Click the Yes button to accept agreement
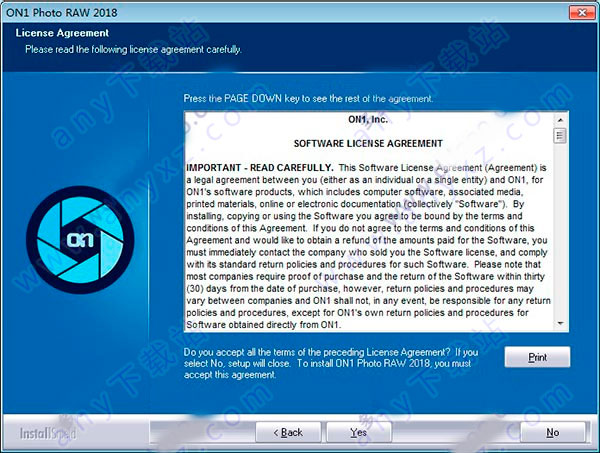600x453 pixels. [359, 432]
